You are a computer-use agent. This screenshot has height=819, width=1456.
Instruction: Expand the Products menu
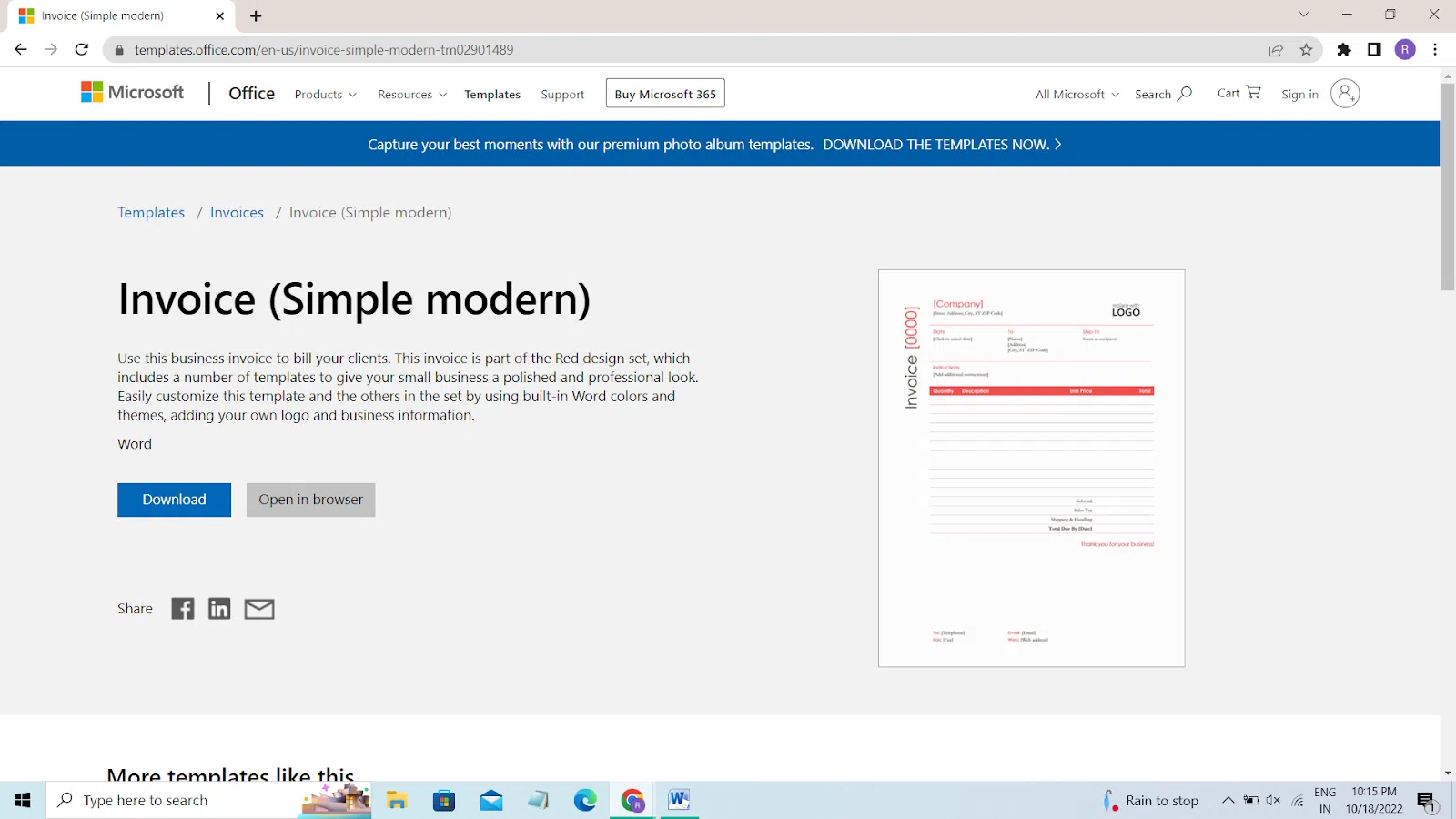tap(326, 95)
